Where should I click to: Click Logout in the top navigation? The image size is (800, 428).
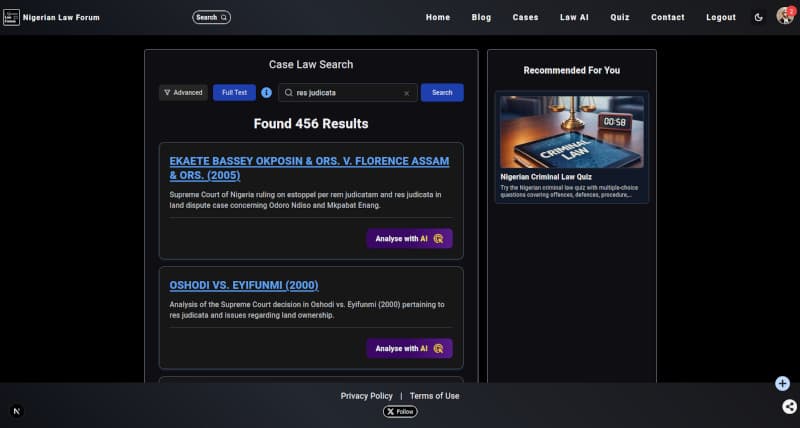[721, 17]
